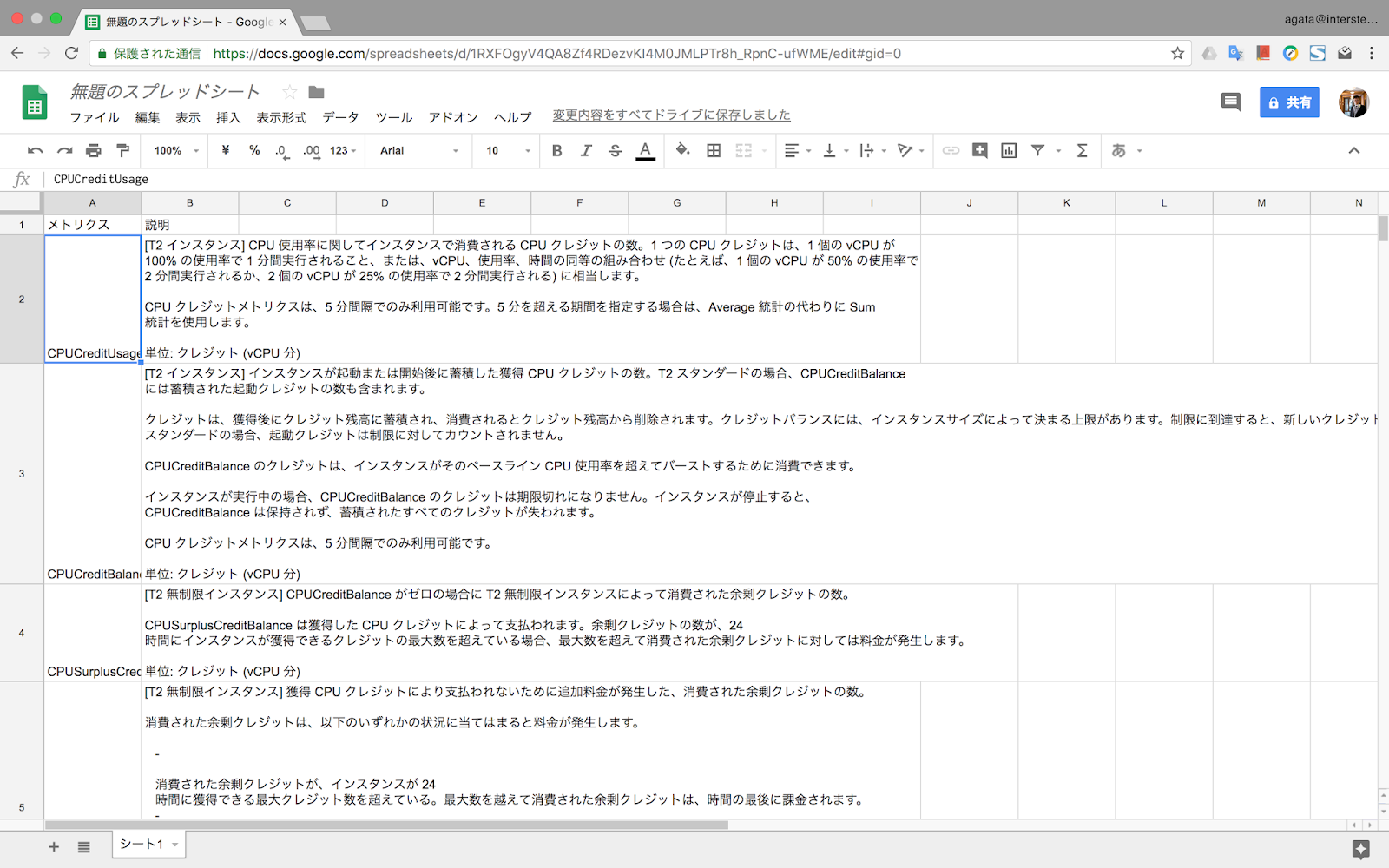Click the insert comment icon
The image size is (1389, 868).
click(x=980, y=151)
